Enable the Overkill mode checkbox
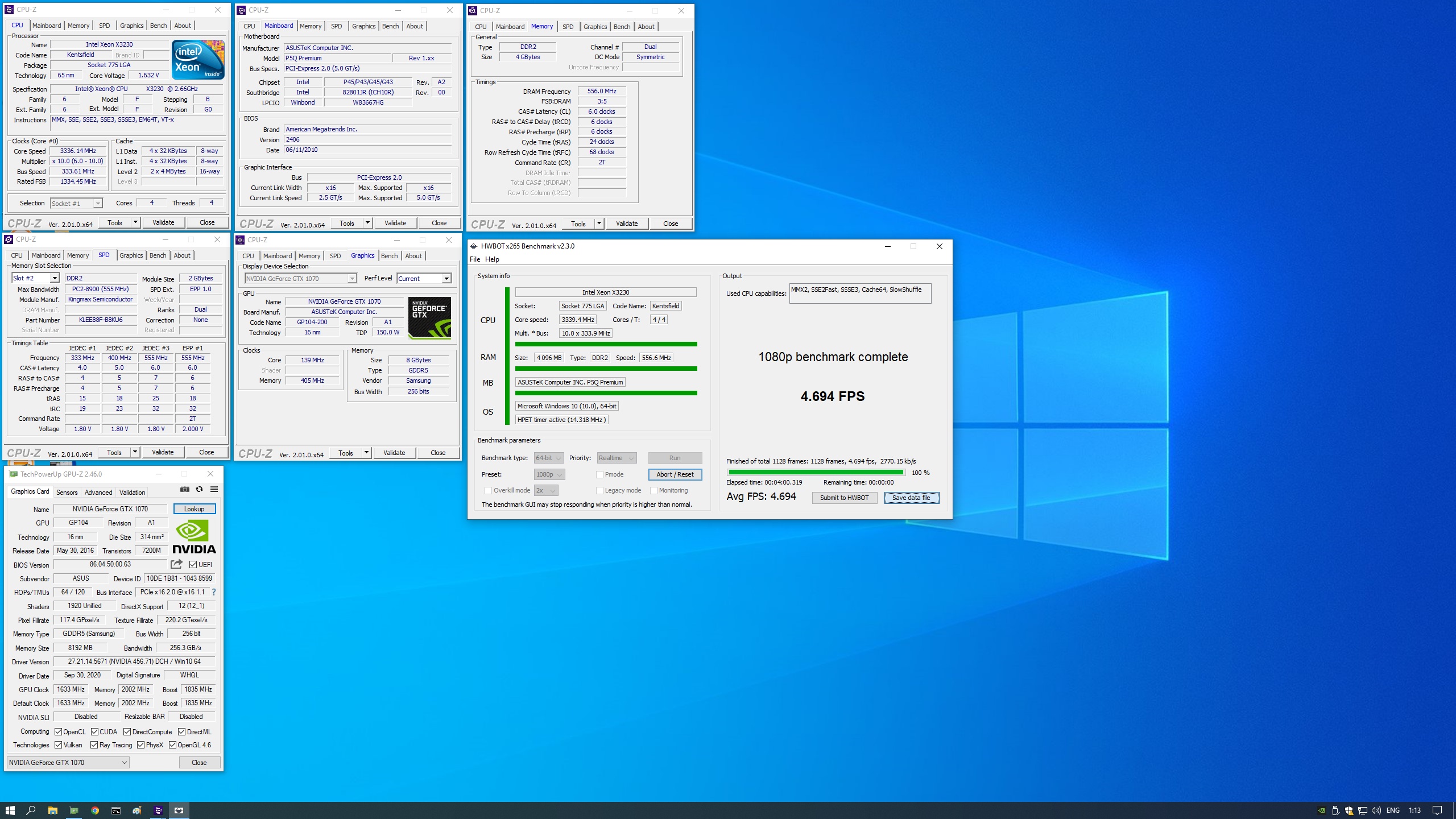 488,490
